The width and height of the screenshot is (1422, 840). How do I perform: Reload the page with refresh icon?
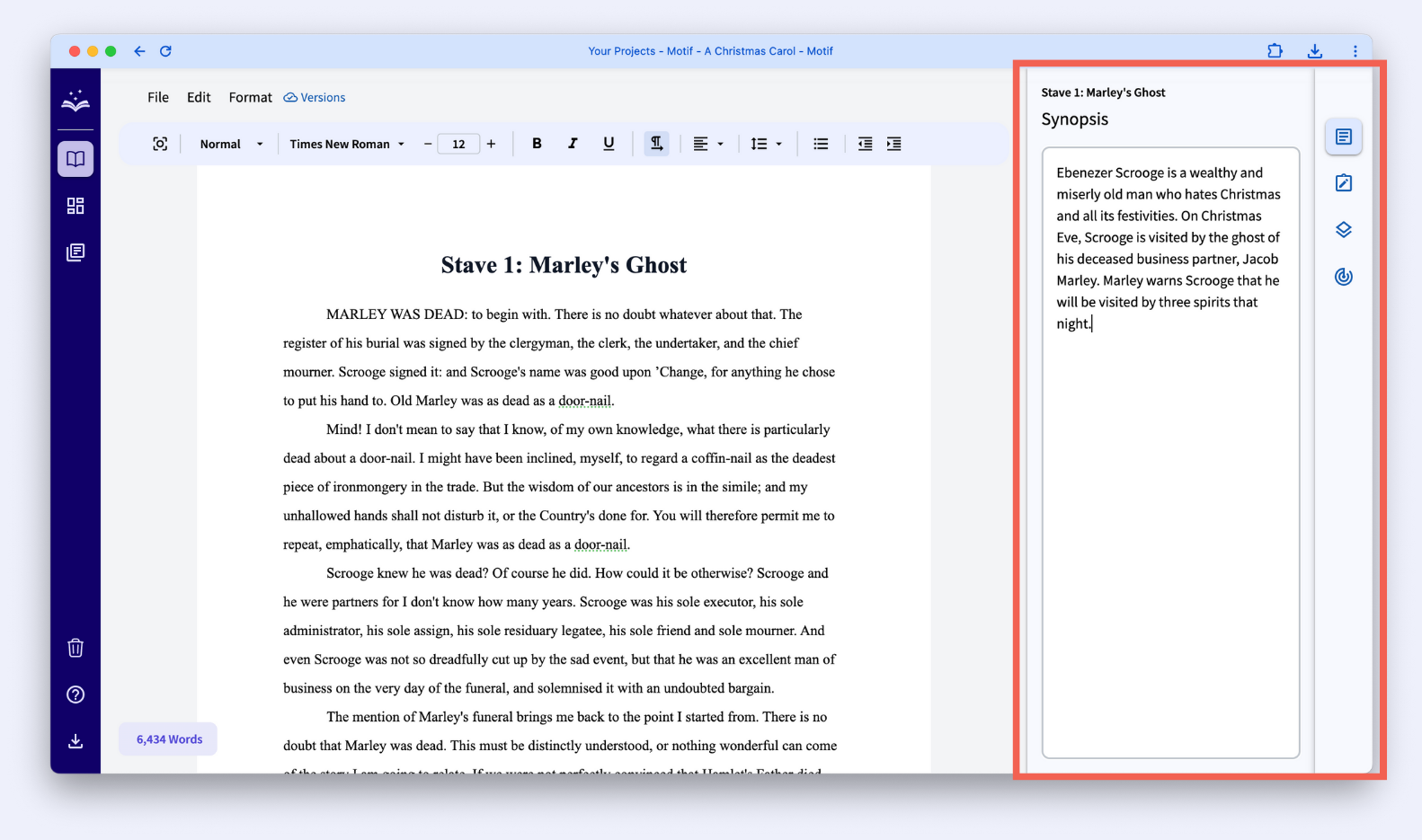tap(165, 51)
